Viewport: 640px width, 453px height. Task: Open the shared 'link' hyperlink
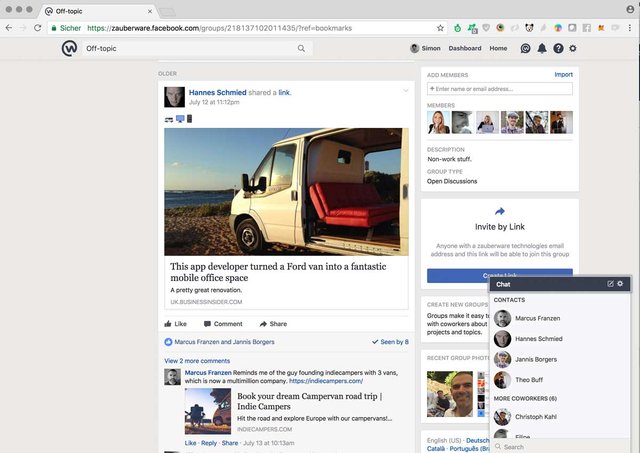point(284,93)
